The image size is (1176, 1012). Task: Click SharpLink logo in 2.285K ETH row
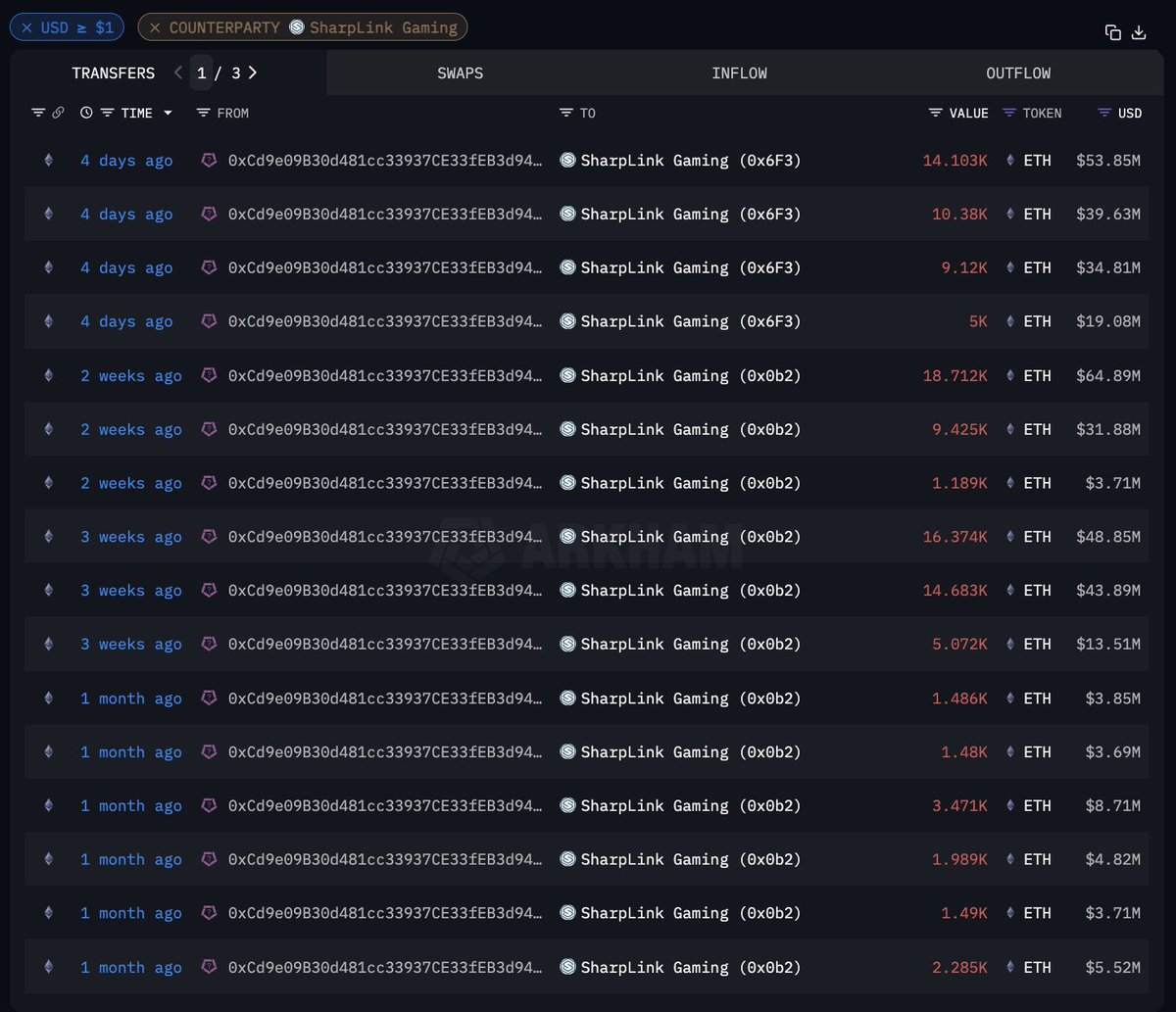pos(567,967)
